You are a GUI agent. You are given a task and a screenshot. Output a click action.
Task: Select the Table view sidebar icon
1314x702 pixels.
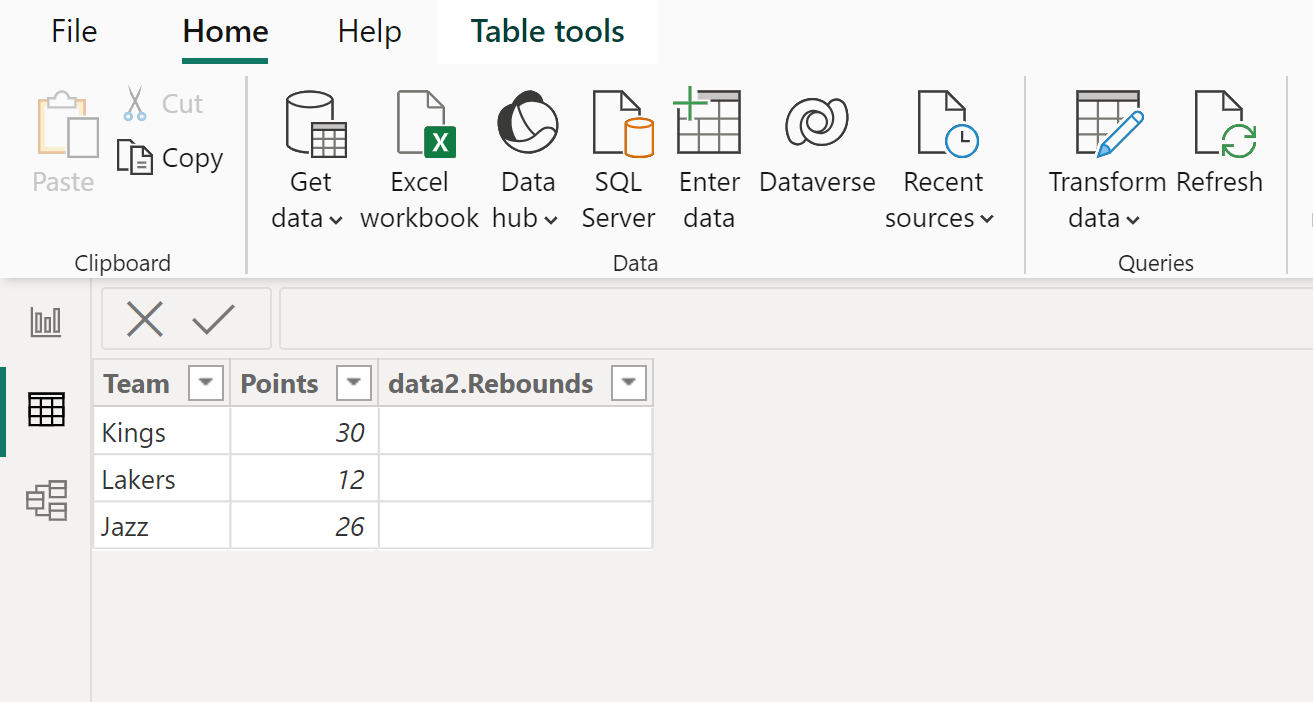46,410
